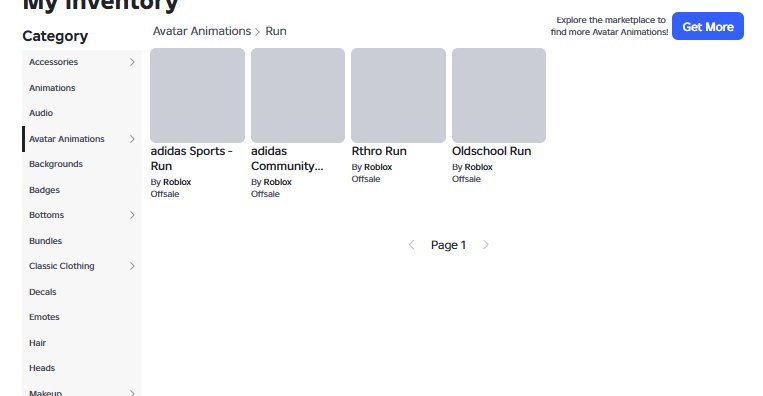This screenshot has width=763, height=396.
Task: Click the Explore the marketplace text
Action: 609,26
